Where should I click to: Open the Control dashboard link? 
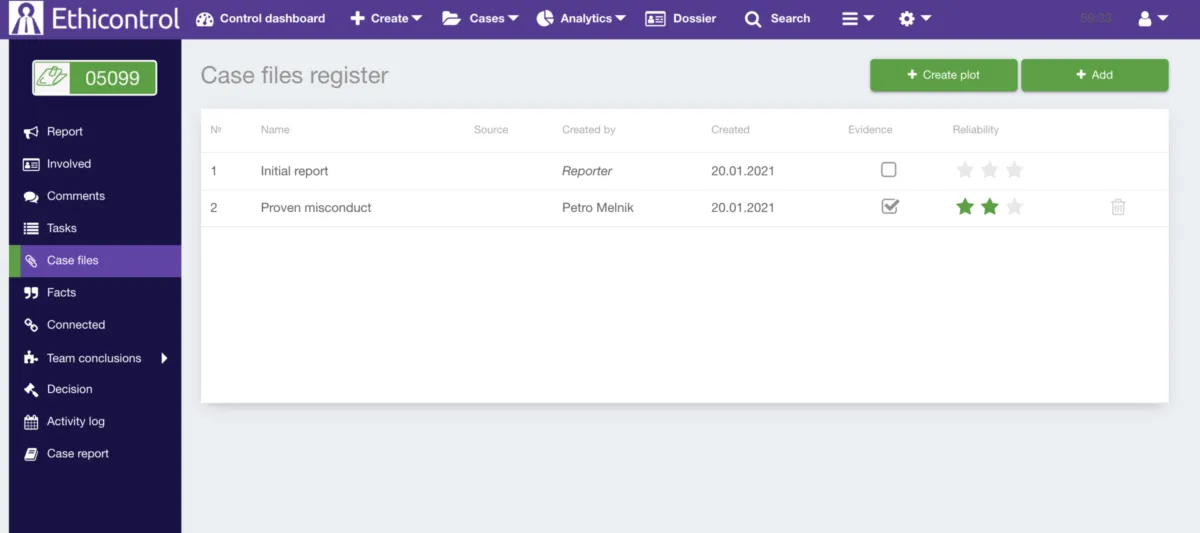(x=272, y=19)
